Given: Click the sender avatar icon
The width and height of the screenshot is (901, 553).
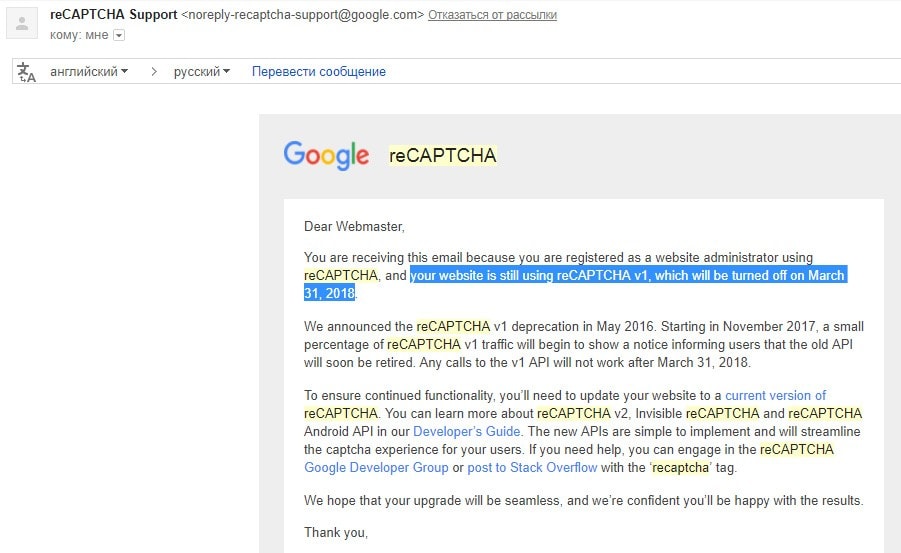Looking at the screenshot, I should [x=22, y=24].
